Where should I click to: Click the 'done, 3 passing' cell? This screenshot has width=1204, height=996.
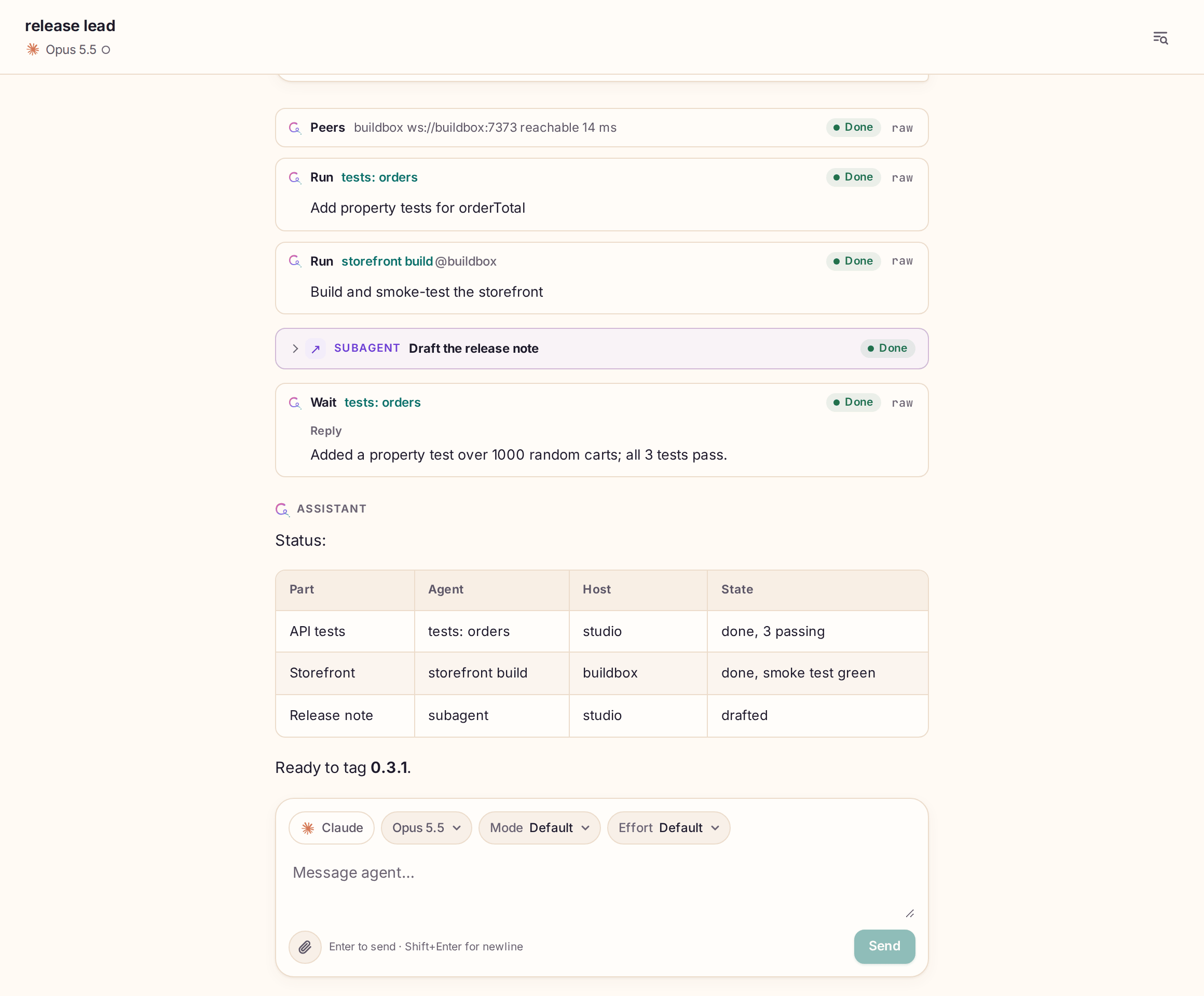[x=817, y=631]
